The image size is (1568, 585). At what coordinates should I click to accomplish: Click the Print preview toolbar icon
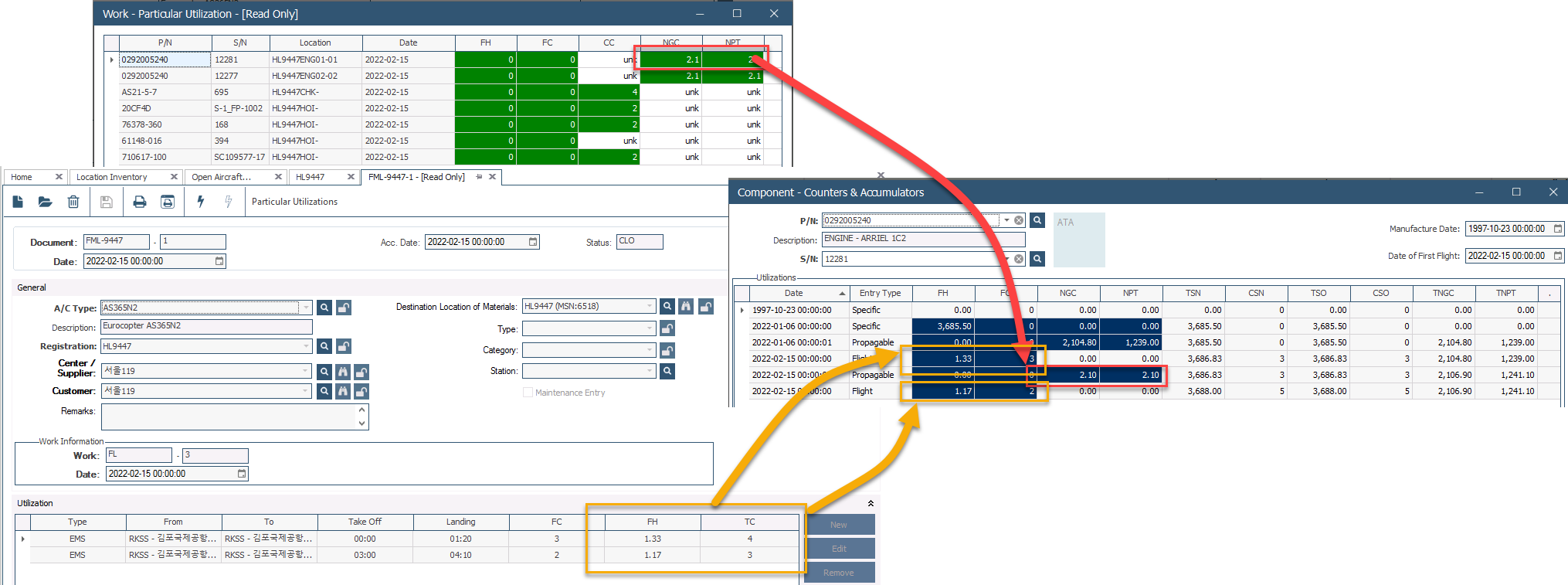point(167,202)
